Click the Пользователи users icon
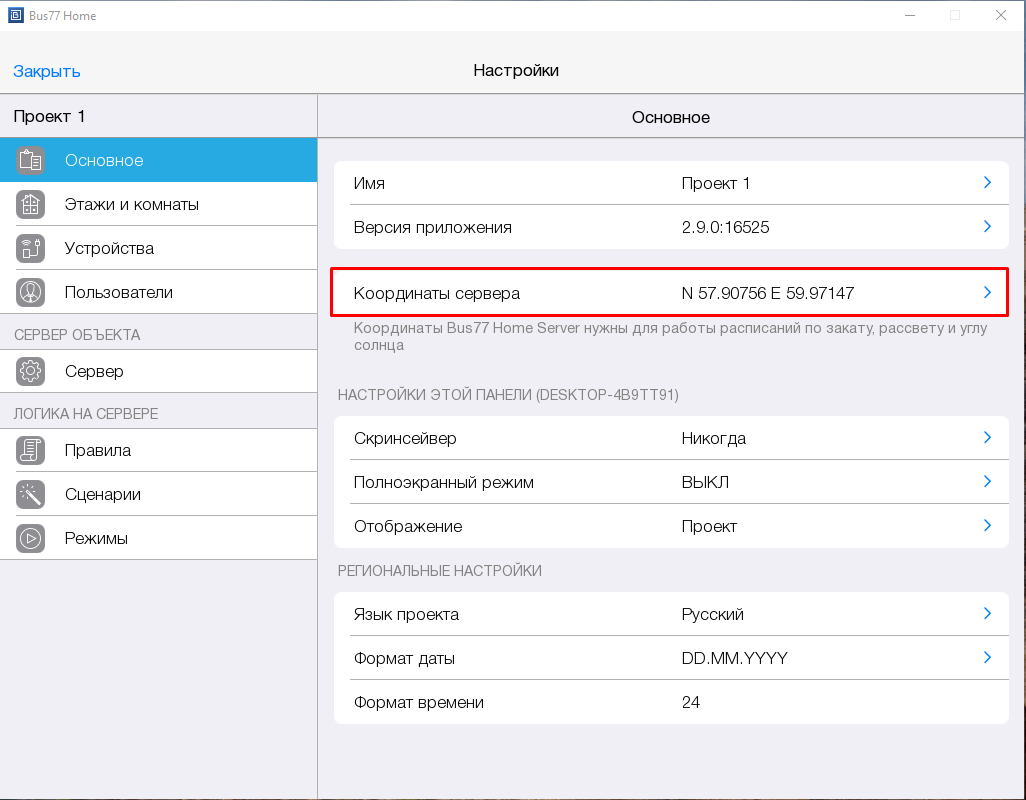The width and height of the screenshot is (1026, 800). coord(31,292)
